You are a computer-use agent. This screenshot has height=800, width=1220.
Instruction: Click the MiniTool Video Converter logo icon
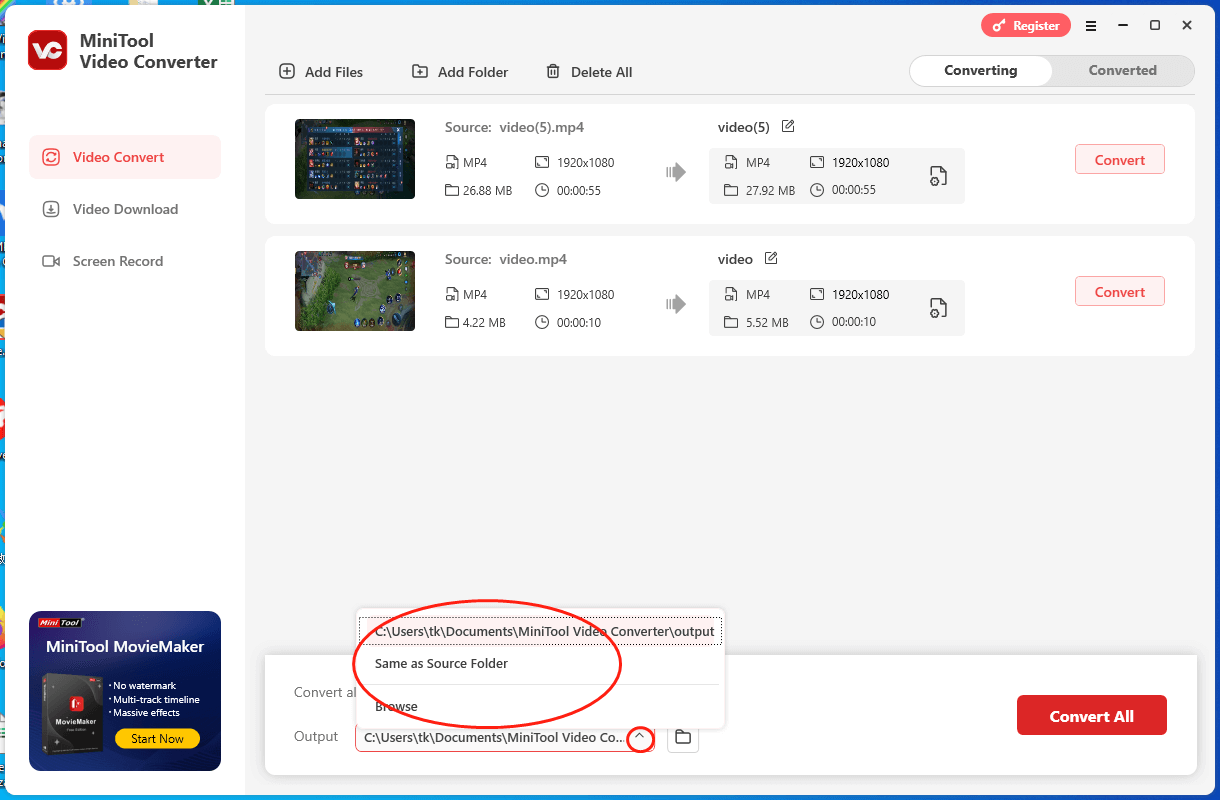(x=47, y=50)
